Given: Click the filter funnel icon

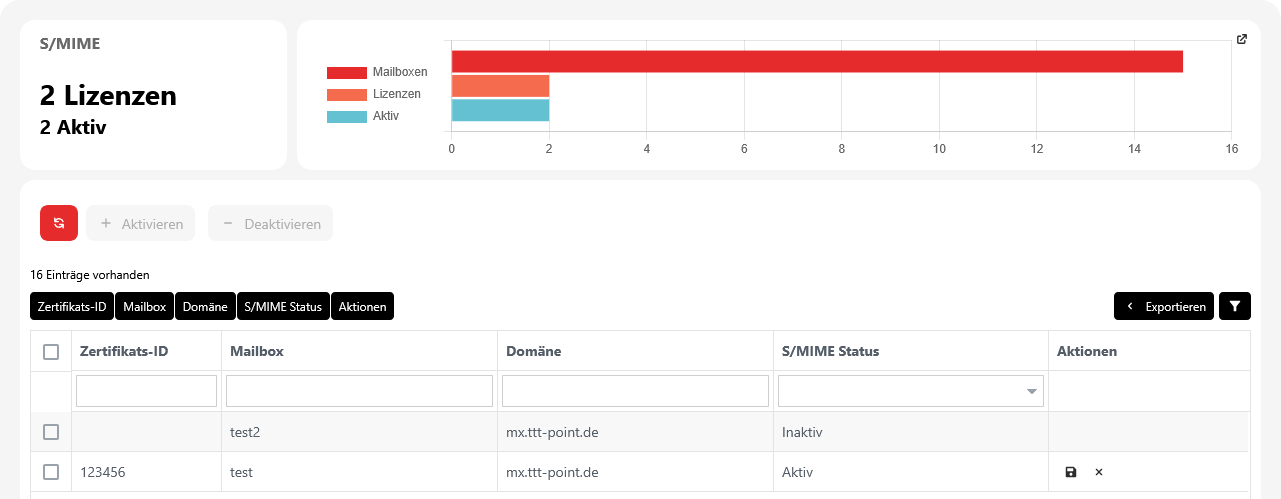Looking at the screenshot, I should pyautogui.click(x=1234, y=306).
